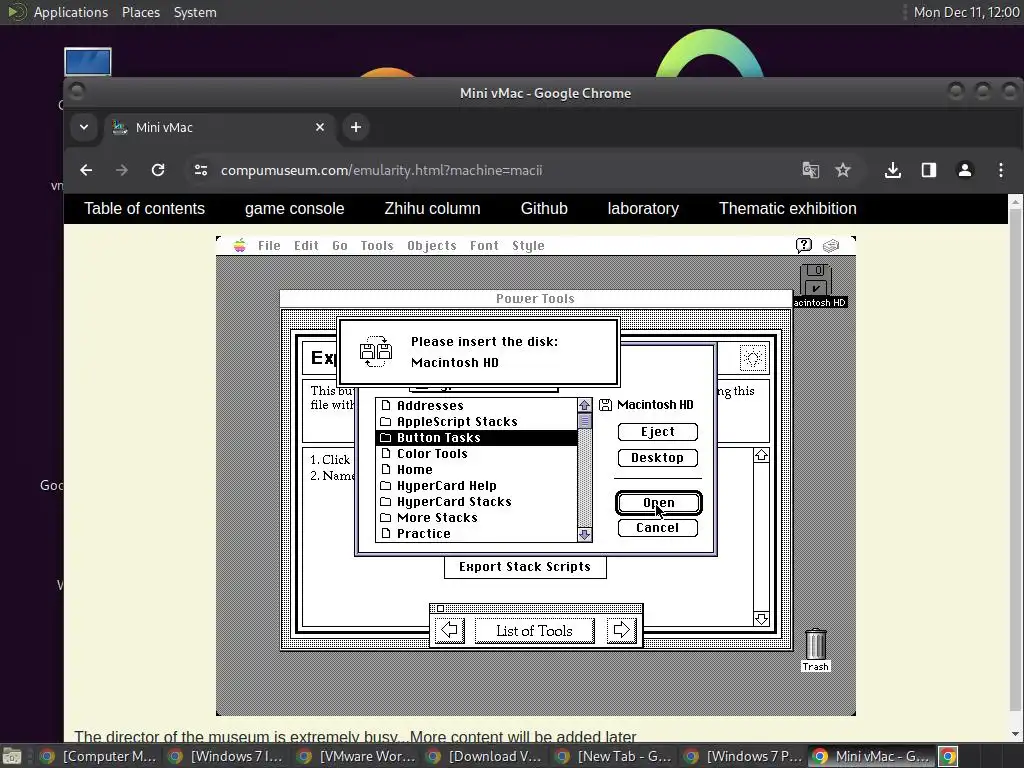
Task: Open the Font menu
Action: (x=484, y=246)
